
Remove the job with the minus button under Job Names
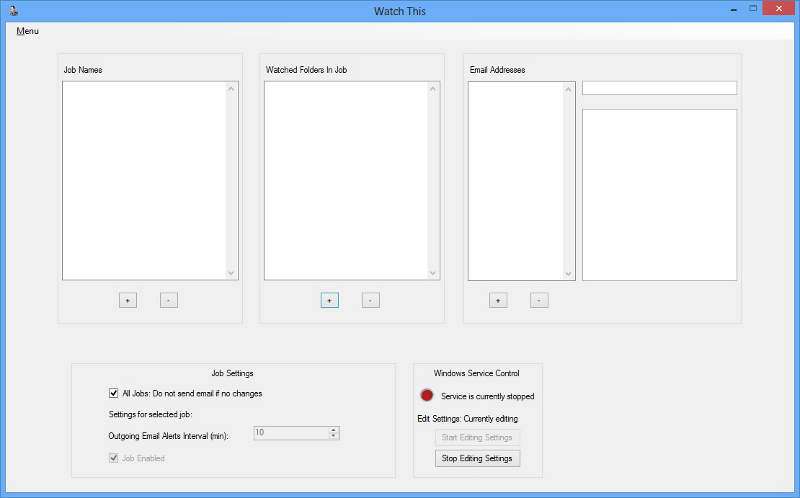pos(169,301)
